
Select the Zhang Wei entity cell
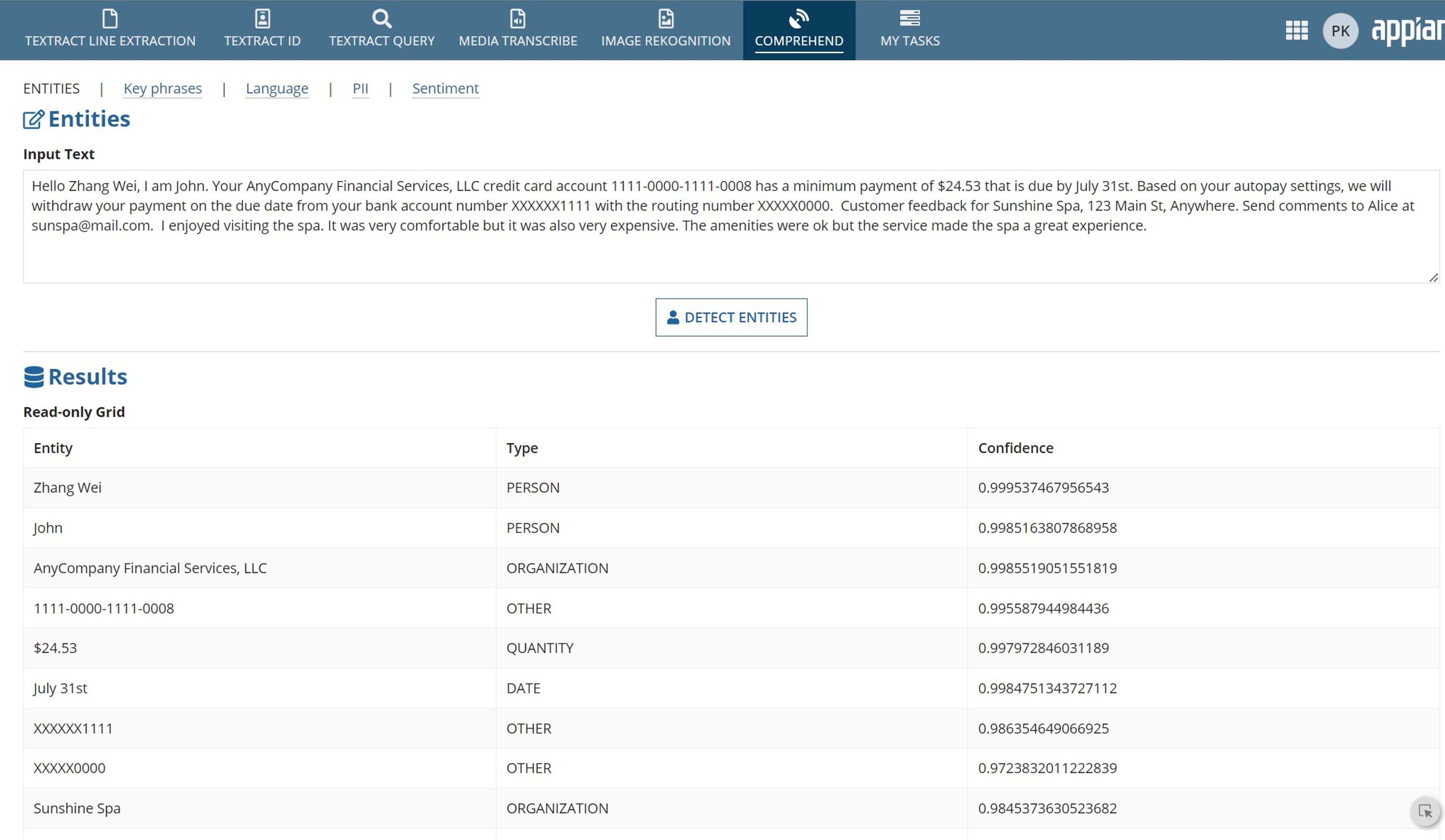tap(259, 488)
